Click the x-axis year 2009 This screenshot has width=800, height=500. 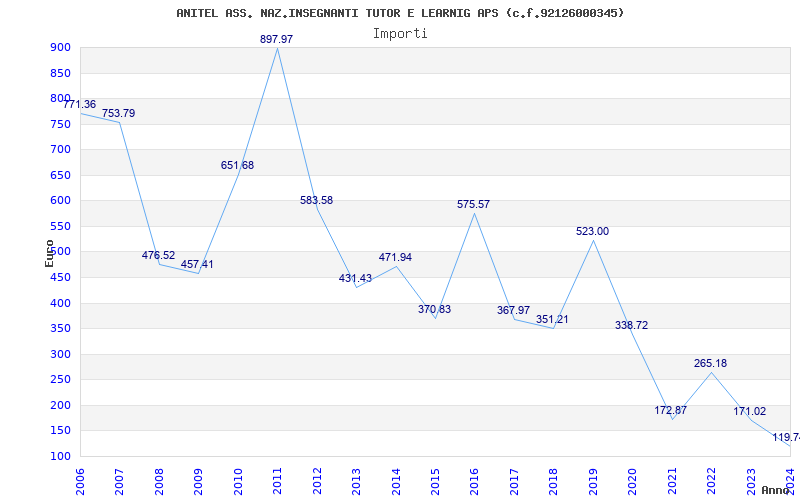click(x=198, y=482)
